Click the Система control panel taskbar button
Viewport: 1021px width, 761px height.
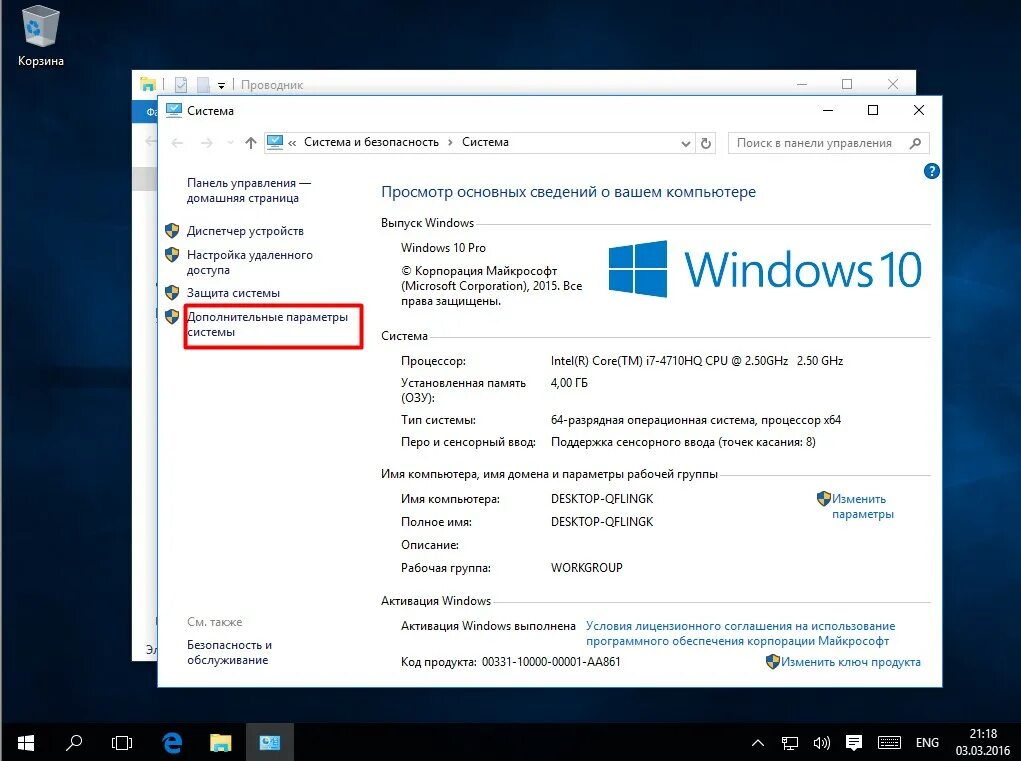(270, 743)
